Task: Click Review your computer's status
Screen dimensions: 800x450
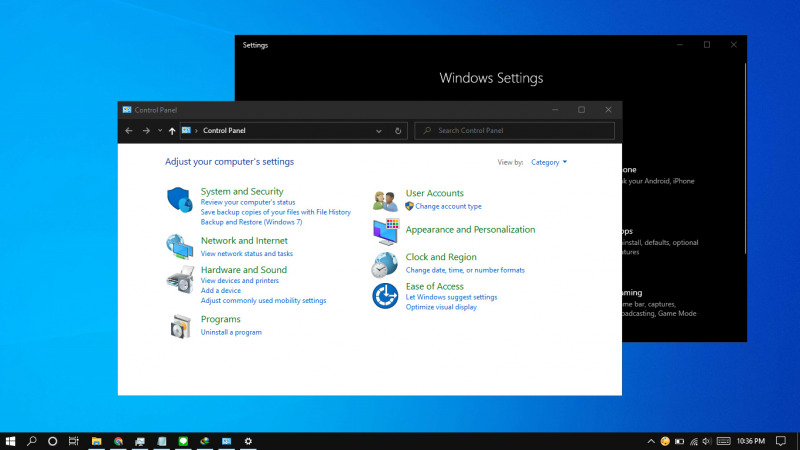Action: pos(248,203)
